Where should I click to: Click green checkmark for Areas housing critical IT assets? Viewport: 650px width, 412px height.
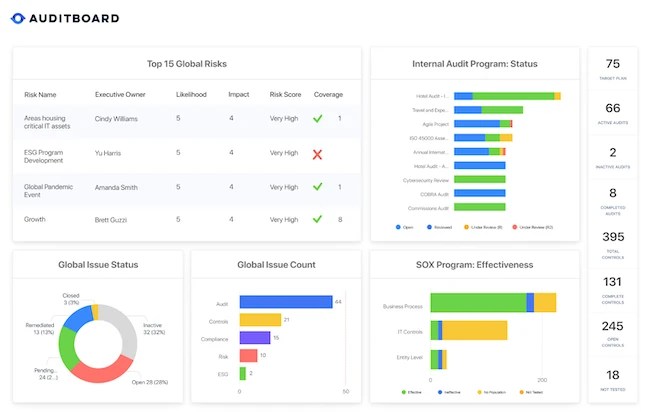point(318,119)
